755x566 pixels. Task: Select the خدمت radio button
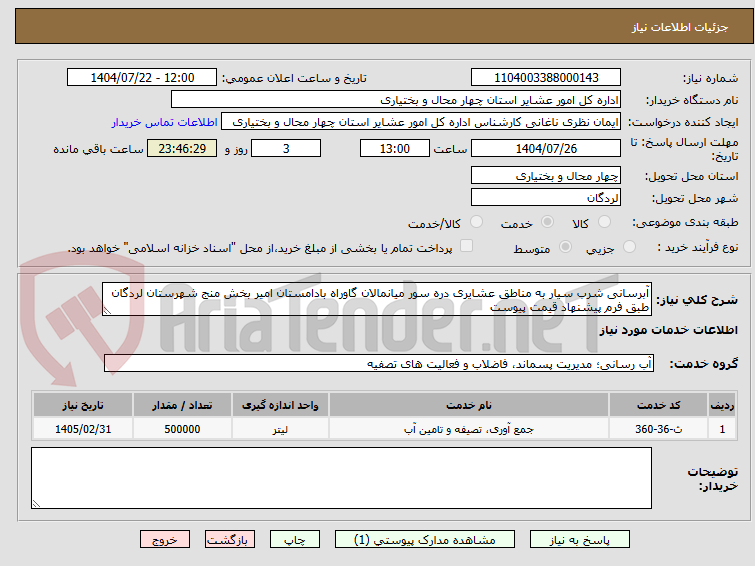(x=547, y=222)
